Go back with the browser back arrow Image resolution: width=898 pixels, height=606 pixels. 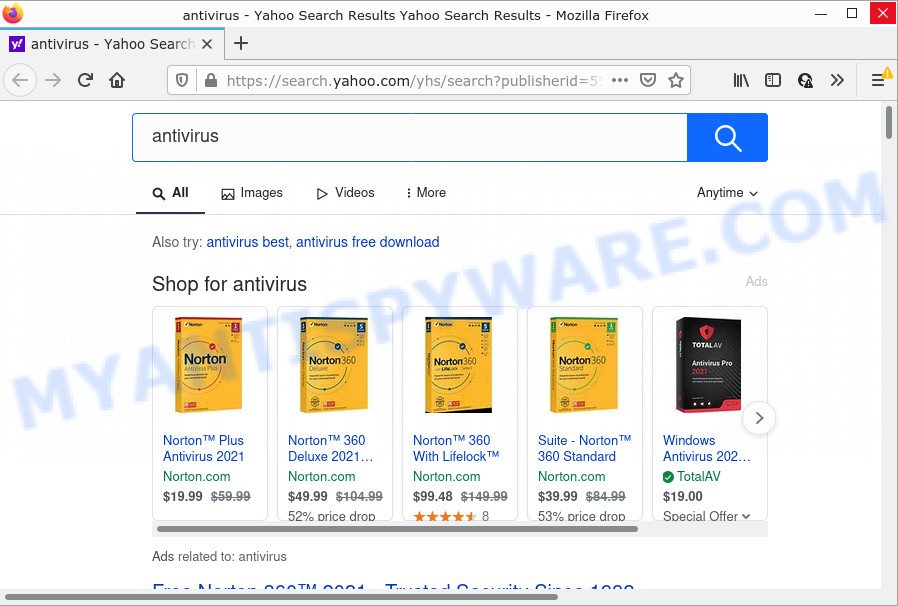pos(20,80)
